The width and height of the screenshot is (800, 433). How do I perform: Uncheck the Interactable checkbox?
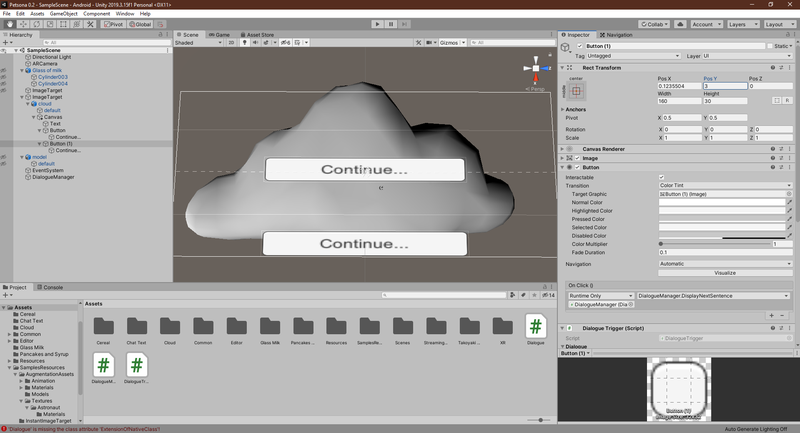[661, 177]
